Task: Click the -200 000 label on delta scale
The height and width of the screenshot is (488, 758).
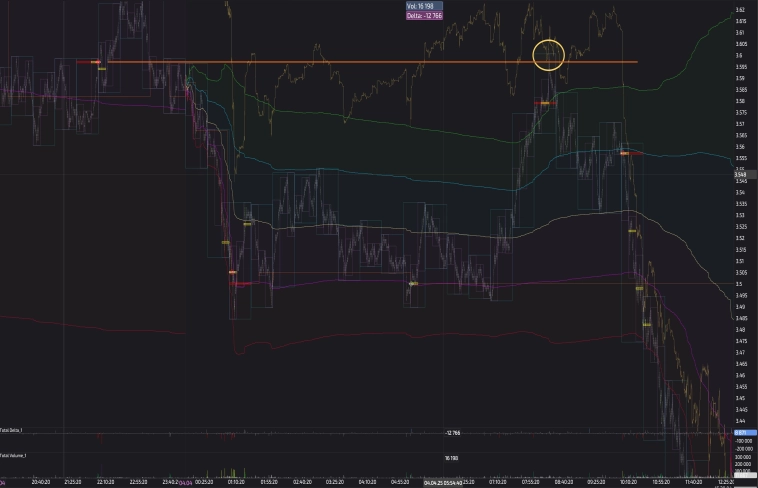Action: (x=743, y=450)
